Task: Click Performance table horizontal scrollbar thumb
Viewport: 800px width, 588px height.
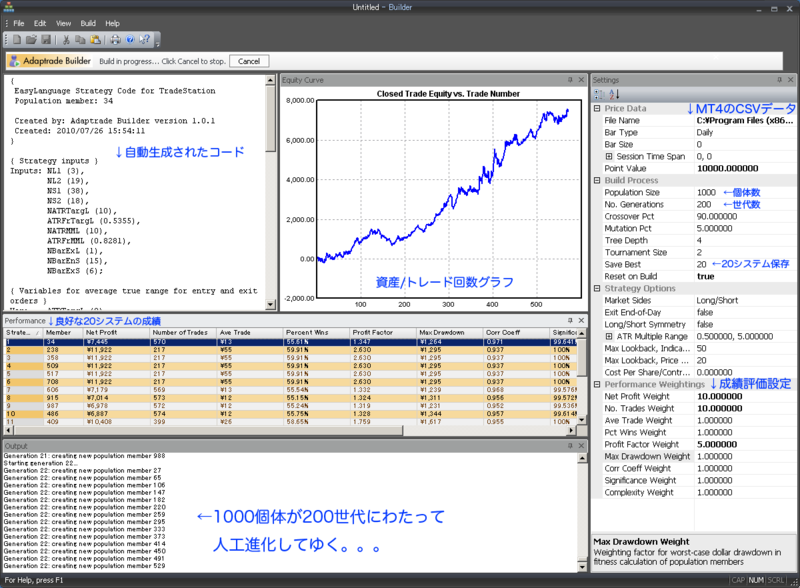Action: pyautogui.click(x=207, y=431)
